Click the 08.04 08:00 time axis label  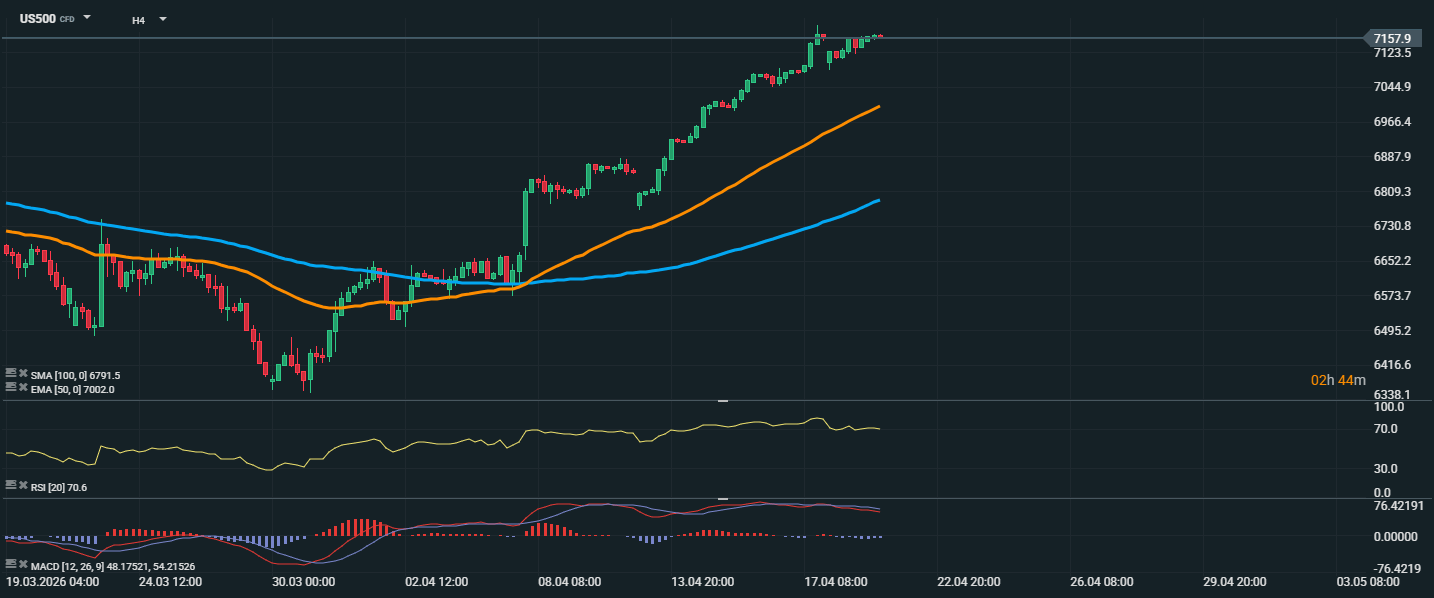click(x=569, y=581)
